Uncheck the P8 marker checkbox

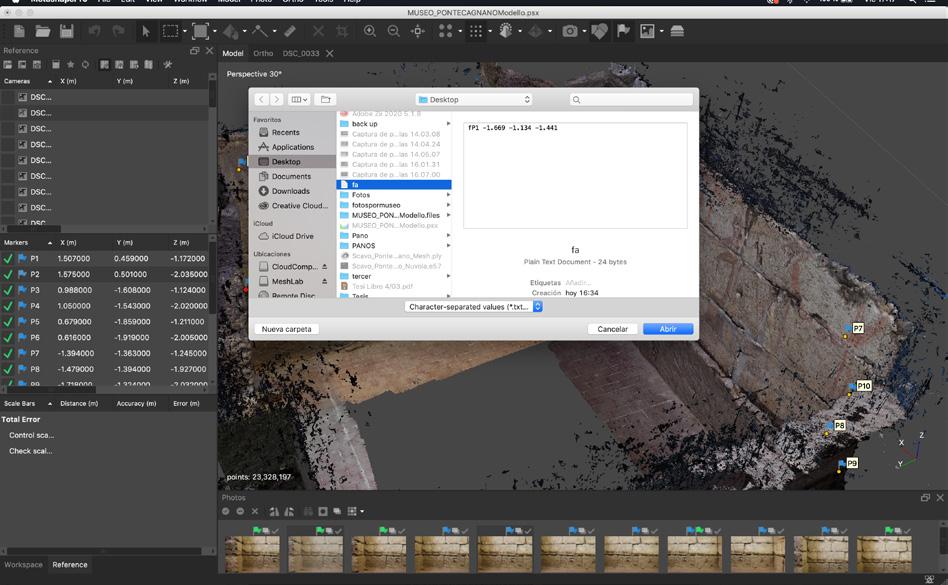pos(8,369)
